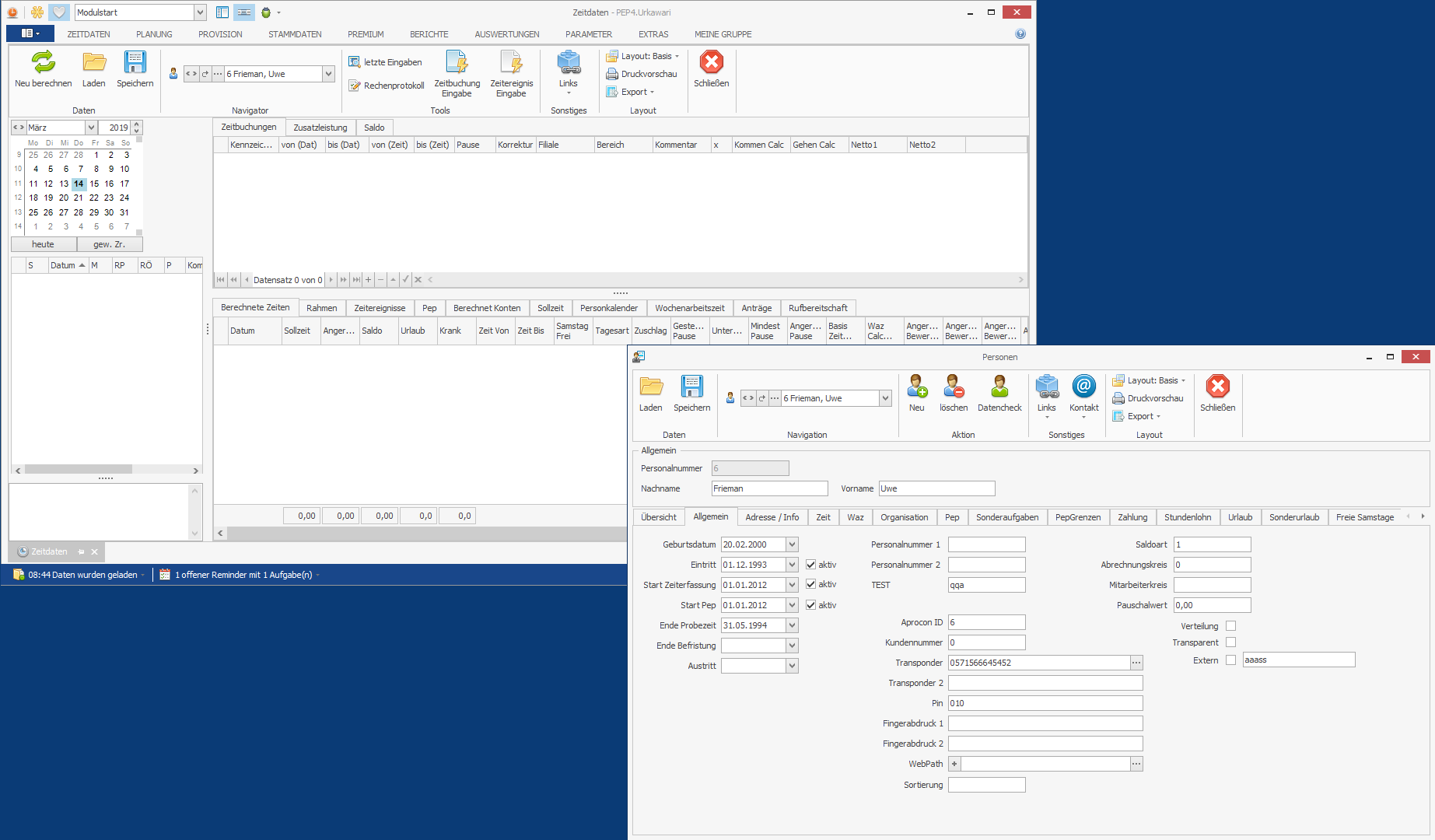1435x840 pixels.
Task: Open the Zeitbuchung Eingabe tool
Action: [x=457, y=63]
